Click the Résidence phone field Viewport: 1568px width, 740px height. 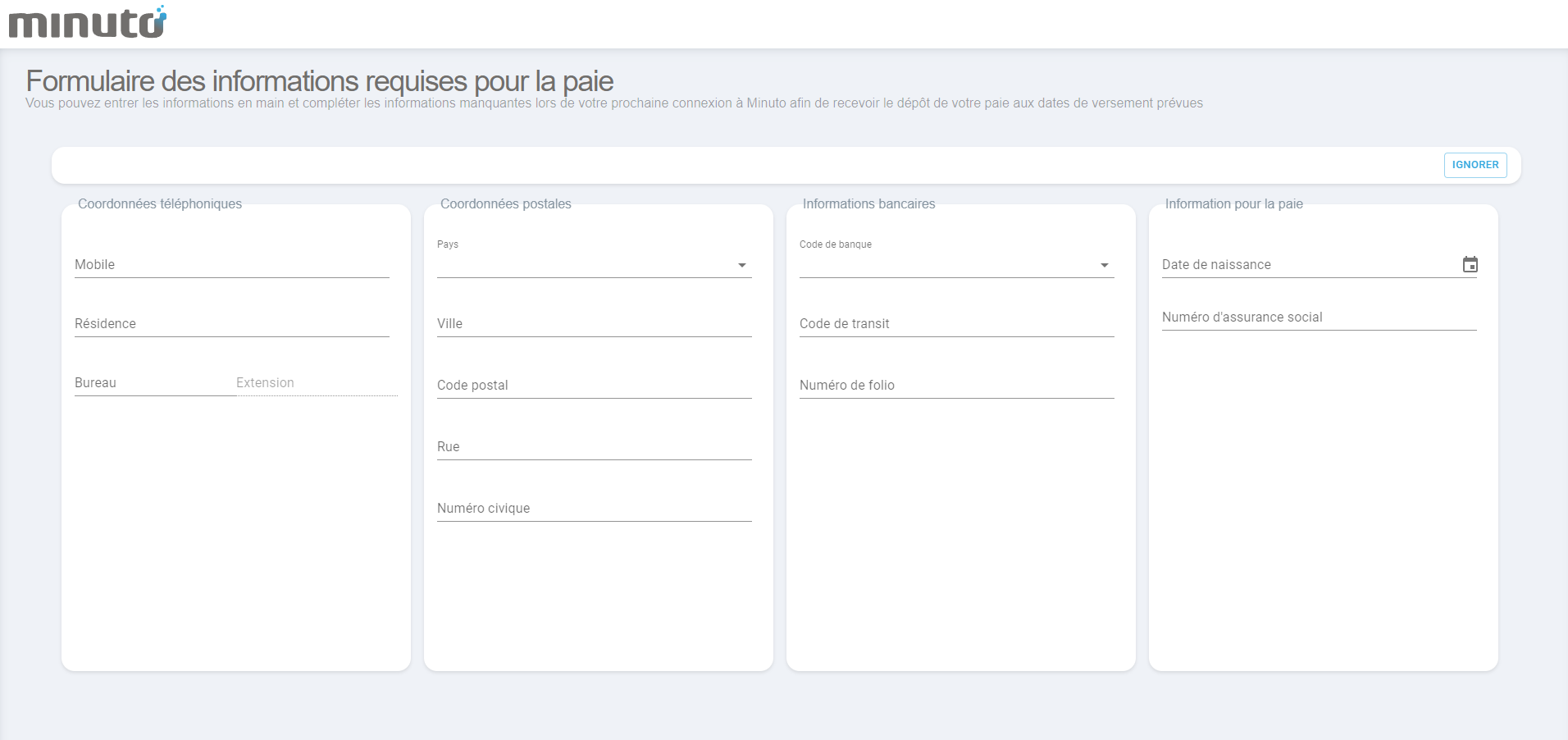(231, 324)
